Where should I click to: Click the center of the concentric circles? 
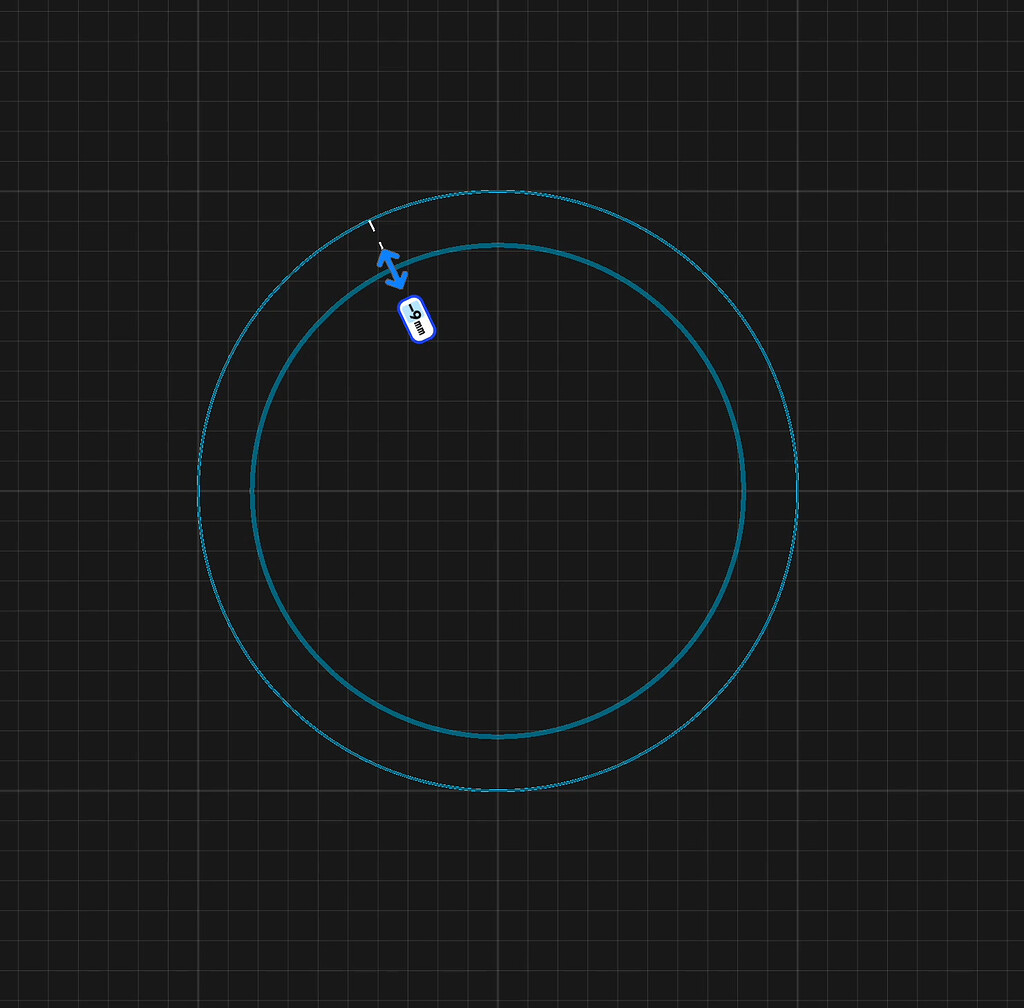click(x=499, y=490)
